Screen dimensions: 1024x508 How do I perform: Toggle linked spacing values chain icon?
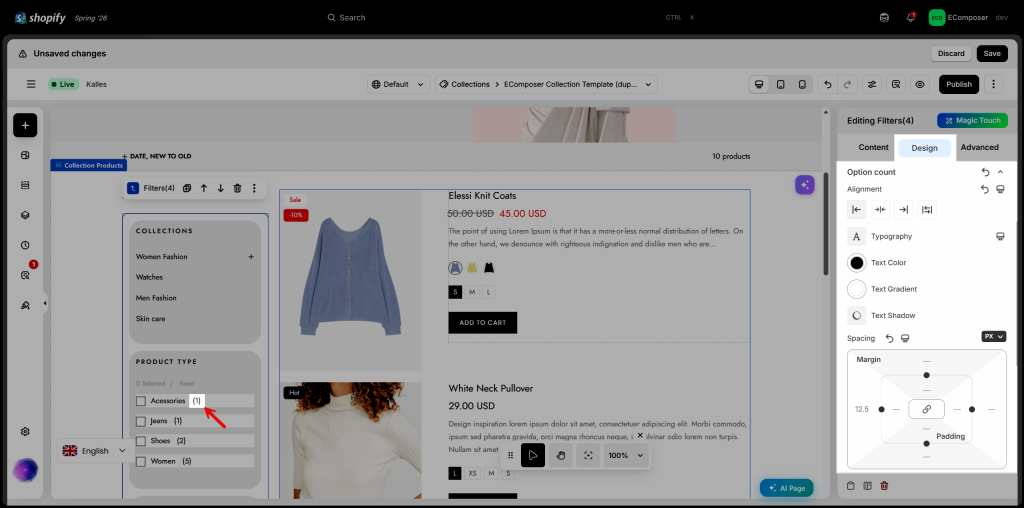[926, 409]
